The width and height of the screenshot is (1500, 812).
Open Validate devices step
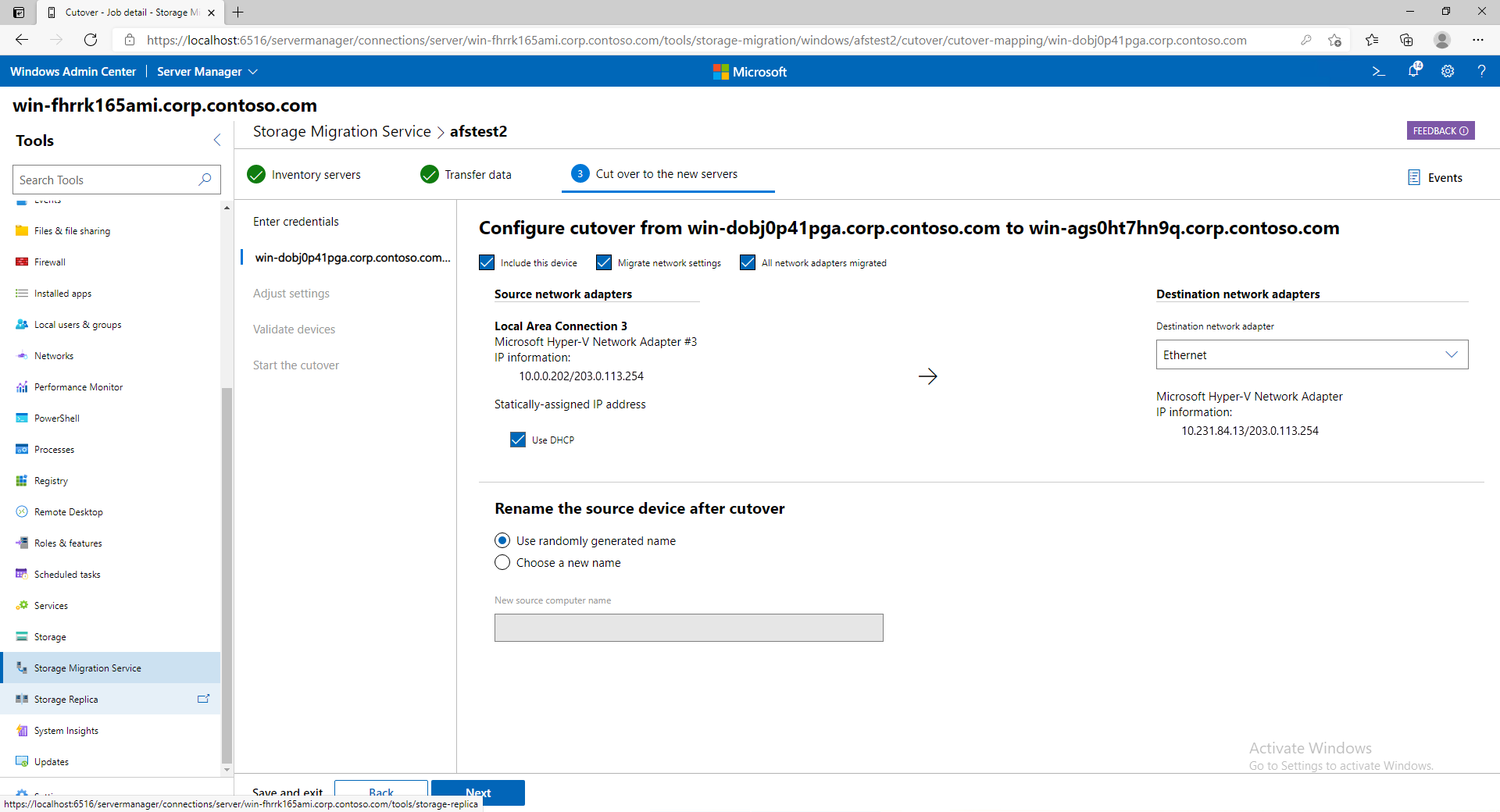pyautogui.click(x=294, y=329)
